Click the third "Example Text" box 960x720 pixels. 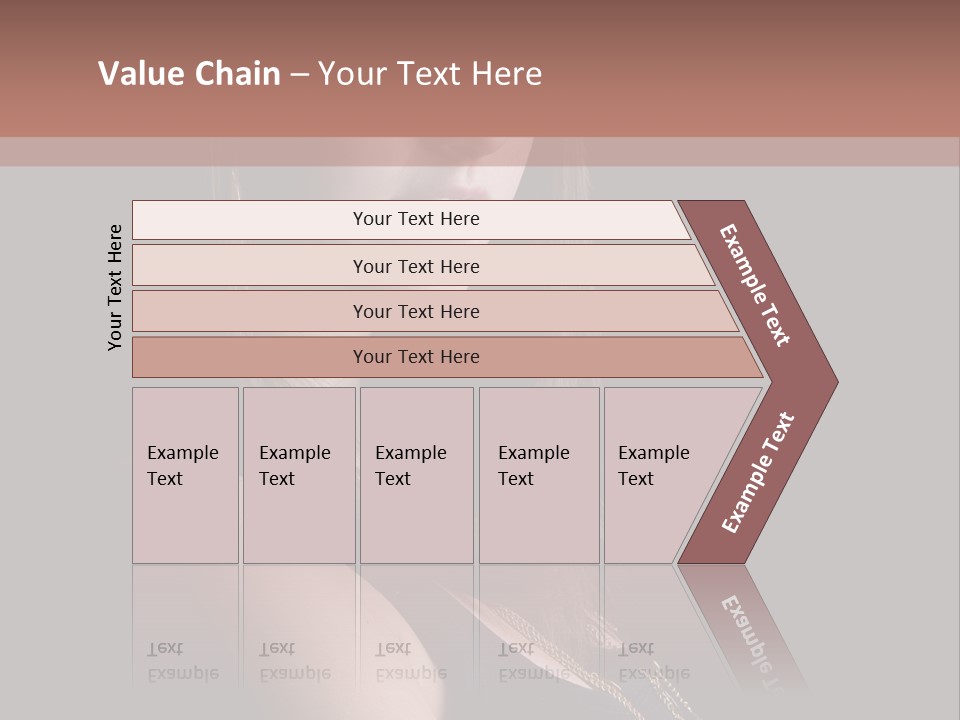[415, 475]
